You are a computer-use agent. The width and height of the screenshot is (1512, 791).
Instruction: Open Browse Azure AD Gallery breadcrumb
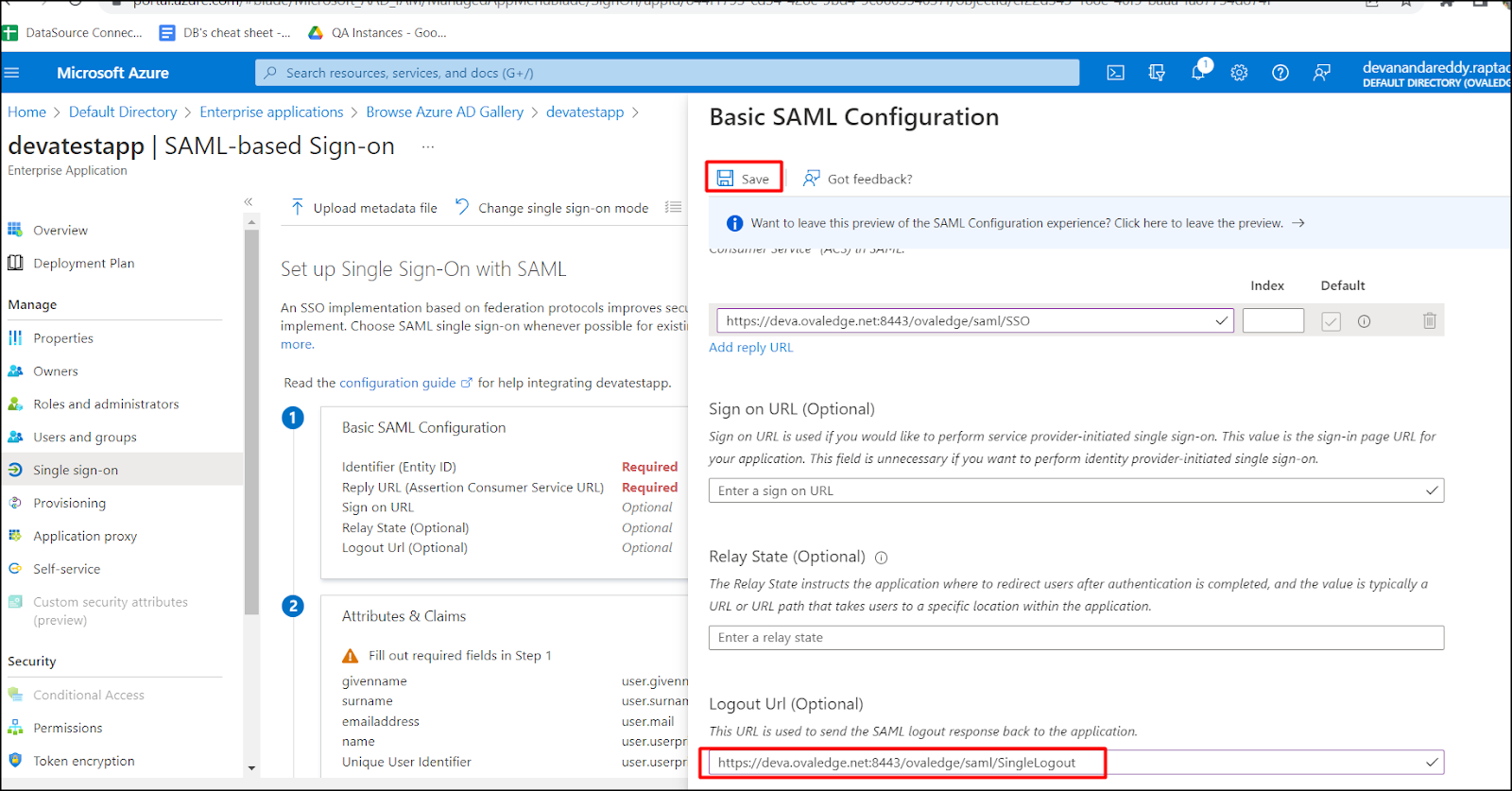tap(444, 112)
